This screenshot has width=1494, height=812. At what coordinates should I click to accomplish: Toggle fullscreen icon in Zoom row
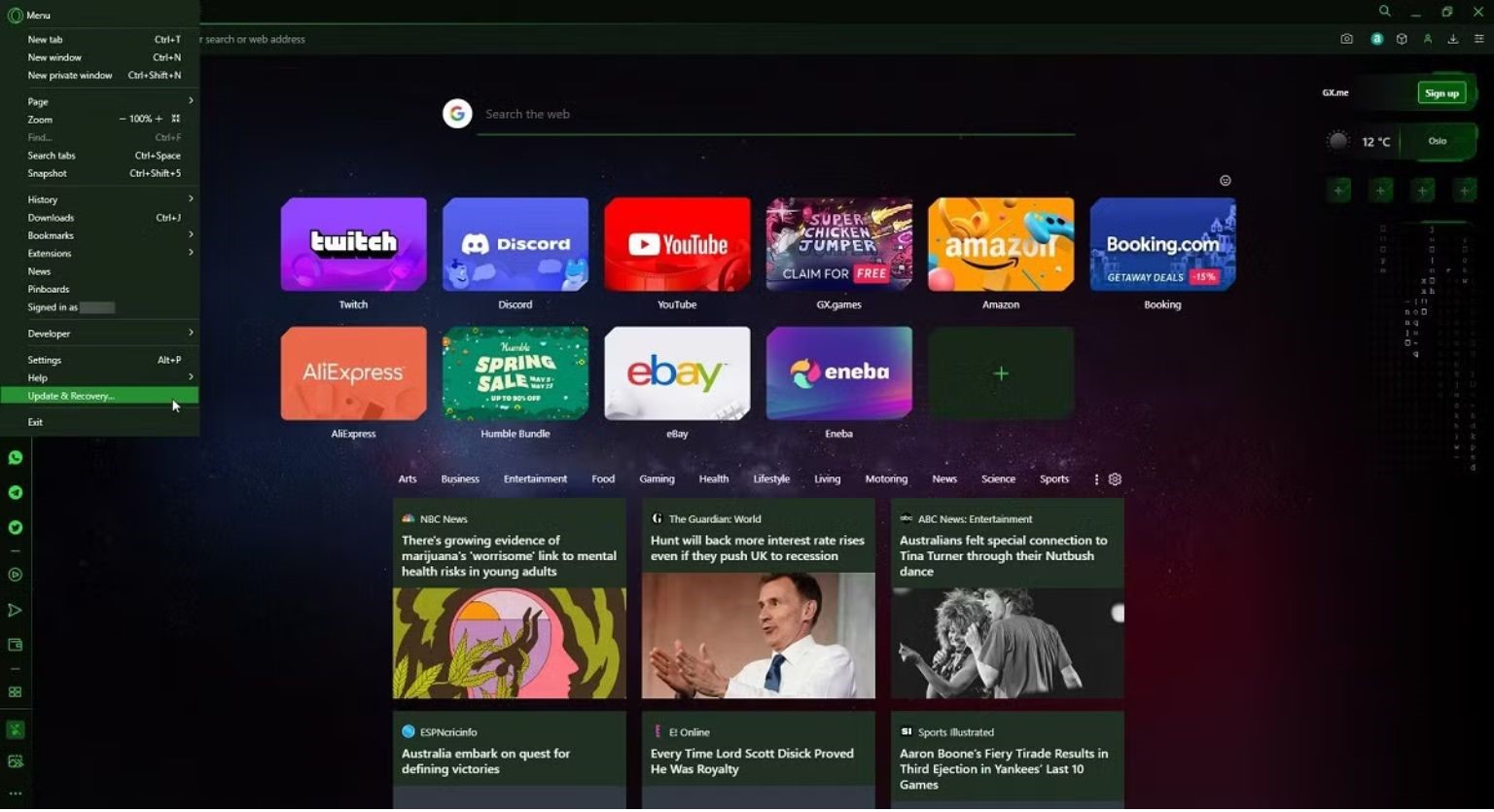176,119
